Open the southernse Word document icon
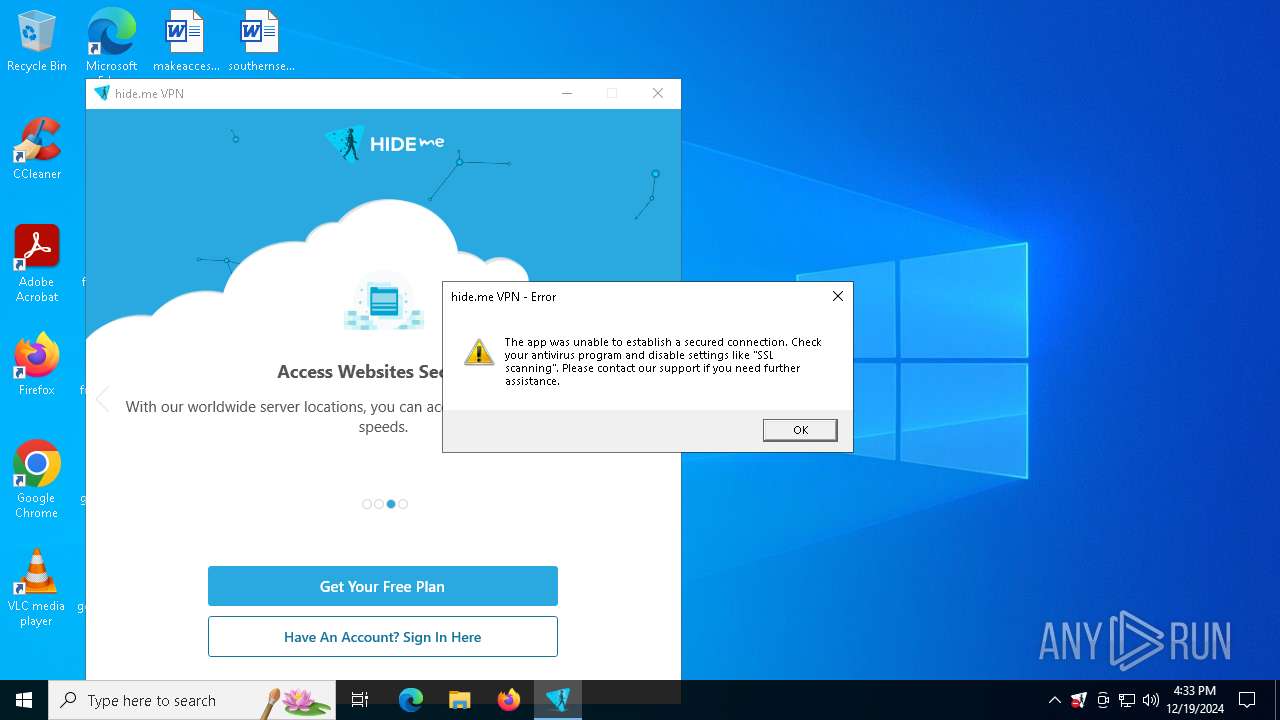Viewport: 1280px width, 720px height. point(261,42)
